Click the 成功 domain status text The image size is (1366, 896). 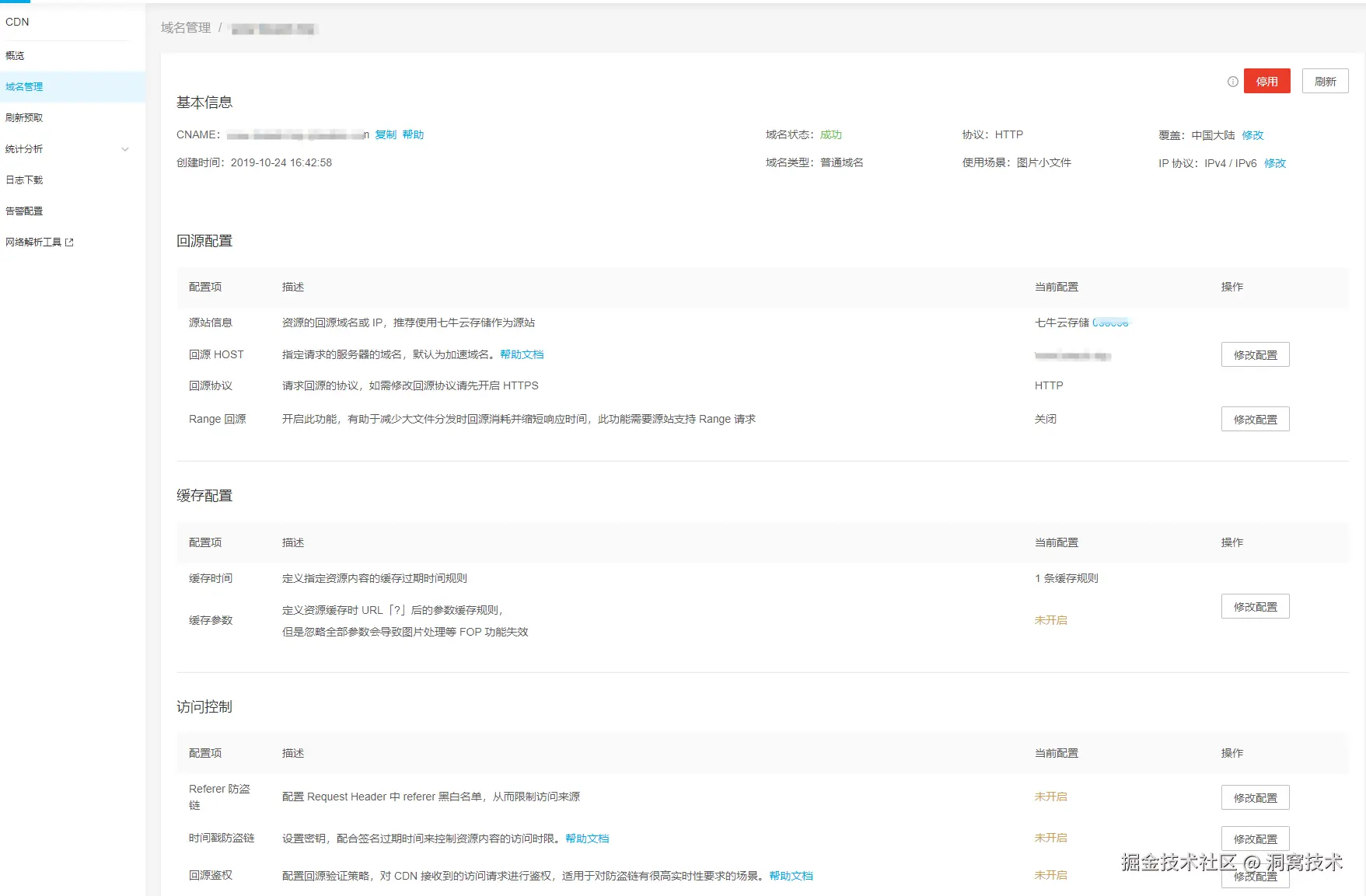click(x=831, y=134)
